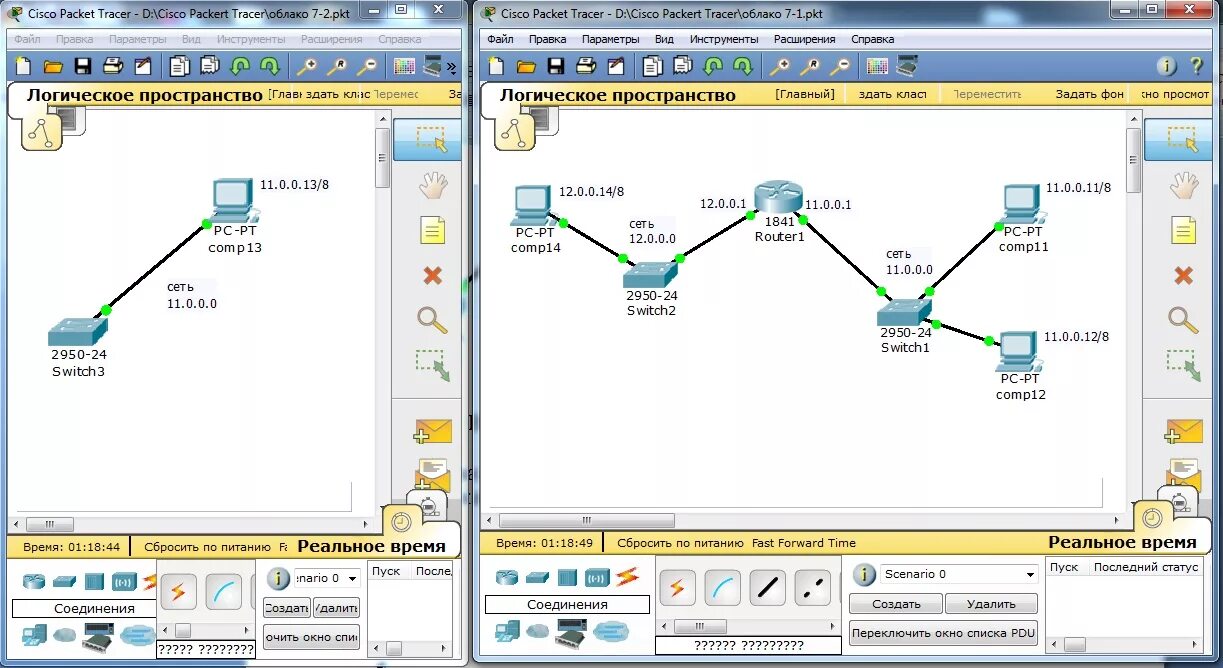Open Инструменты menu in облако 7-1 window
The height and width of the screenshot is (668, 1223).
point(724,39)
